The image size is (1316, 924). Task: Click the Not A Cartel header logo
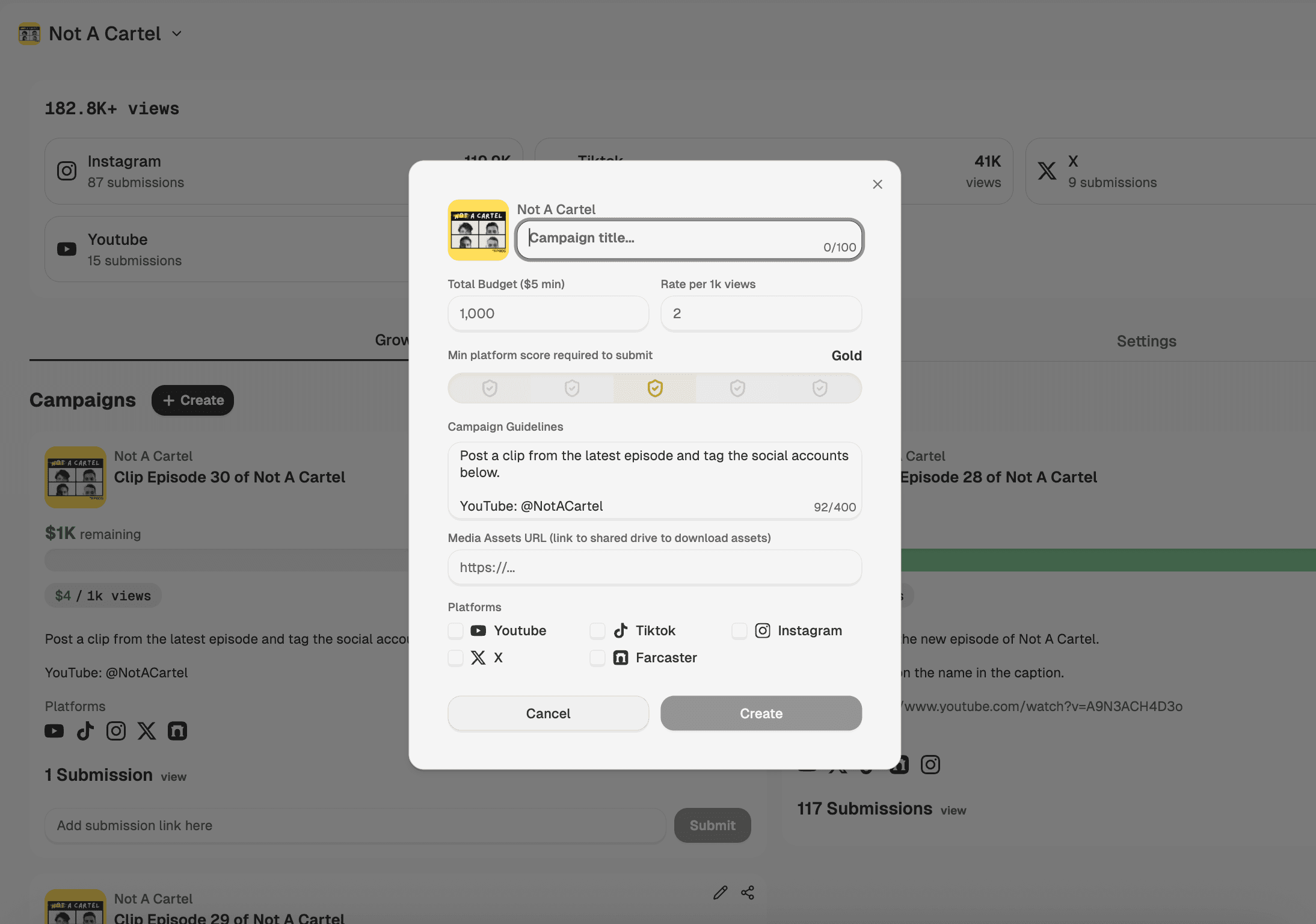(29, 34)
